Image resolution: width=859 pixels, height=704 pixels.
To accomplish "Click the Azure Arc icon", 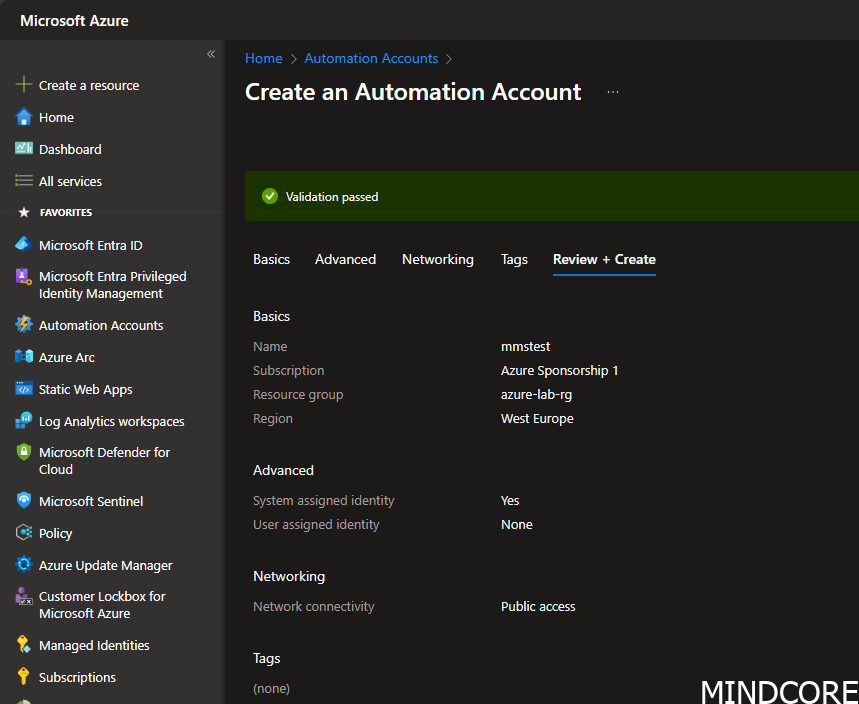I will [x=24, y=357].
